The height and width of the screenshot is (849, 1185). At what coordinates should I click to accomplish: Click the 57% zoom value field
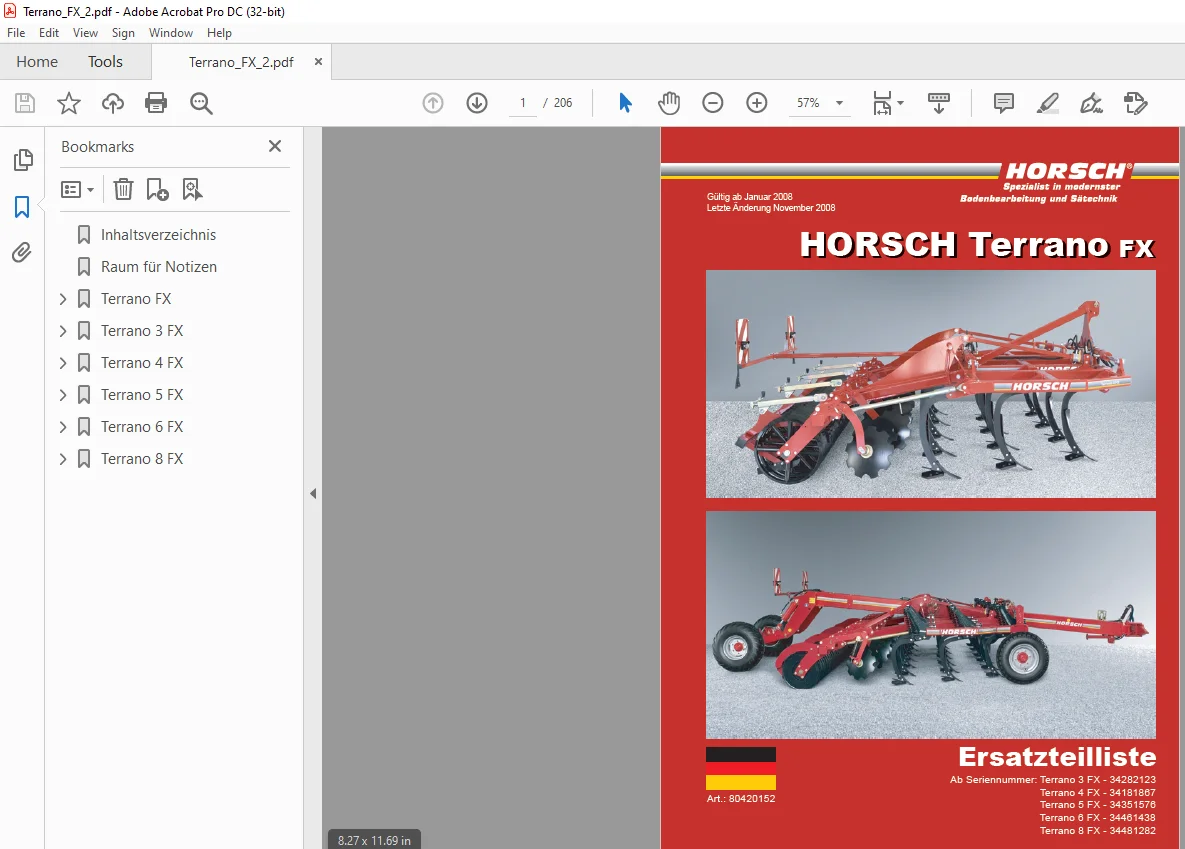tap(808, 103)
